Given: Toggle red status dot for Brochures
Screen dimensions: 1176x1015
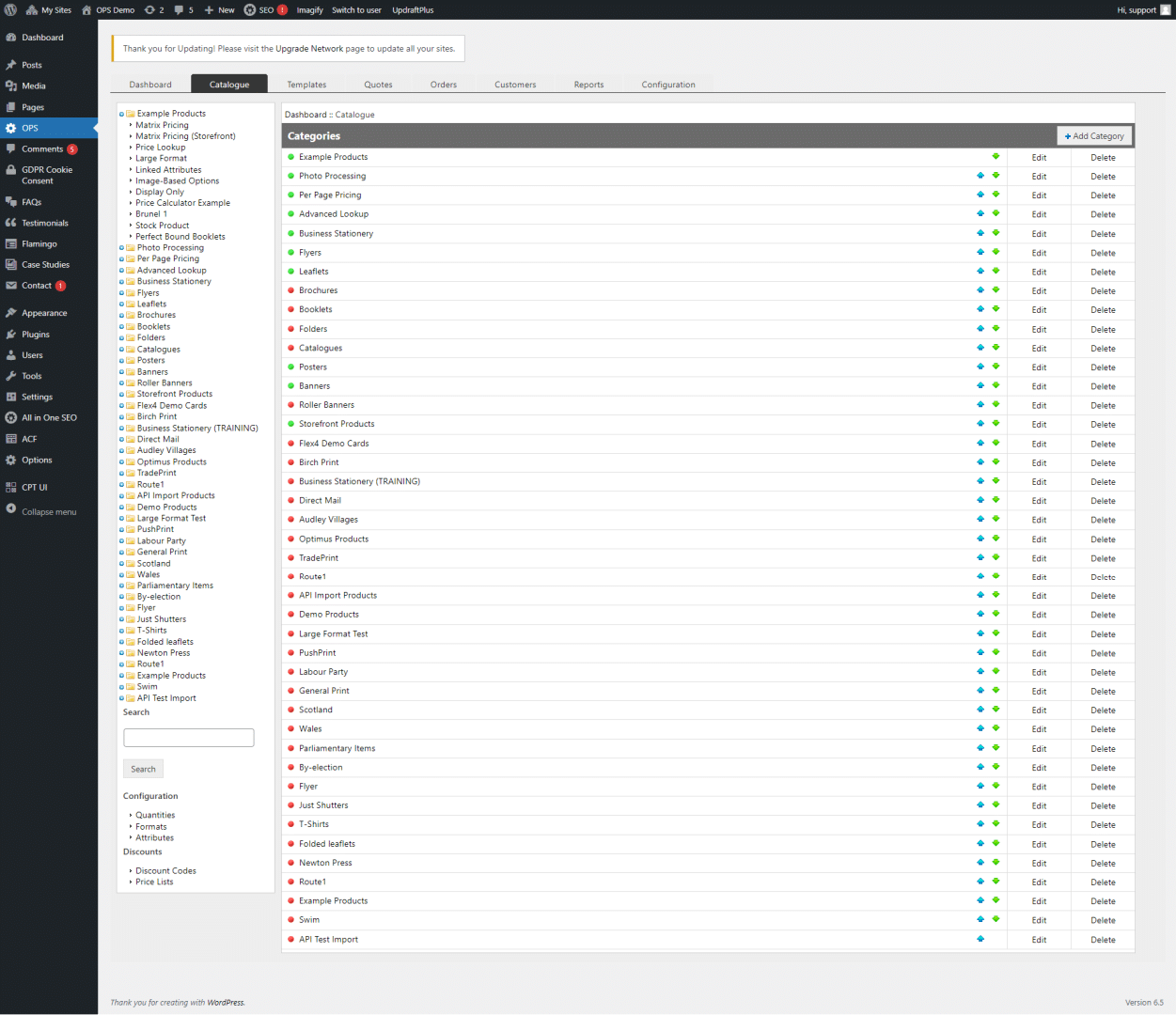Looking at the screenshot, I should (x=290, y=290).
